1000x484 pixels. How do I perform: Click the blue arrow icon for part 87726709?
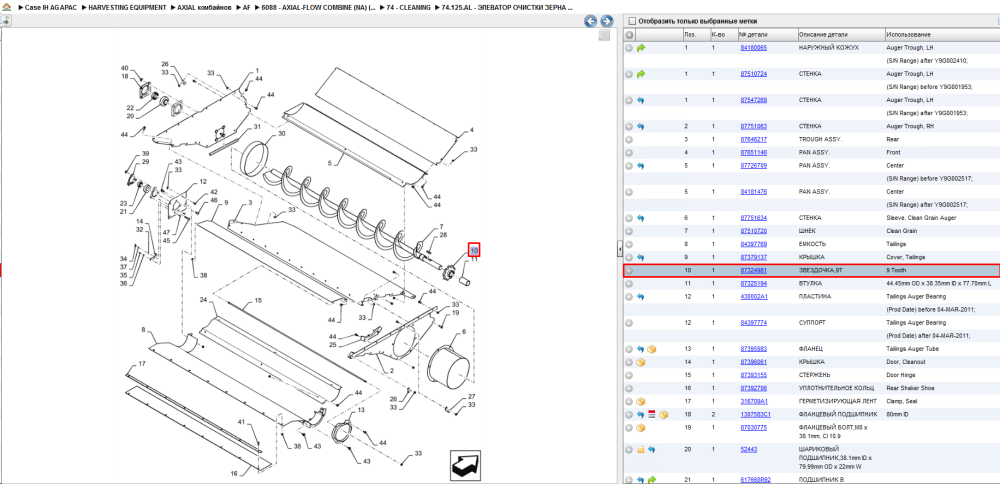click(x=641, y=166)
